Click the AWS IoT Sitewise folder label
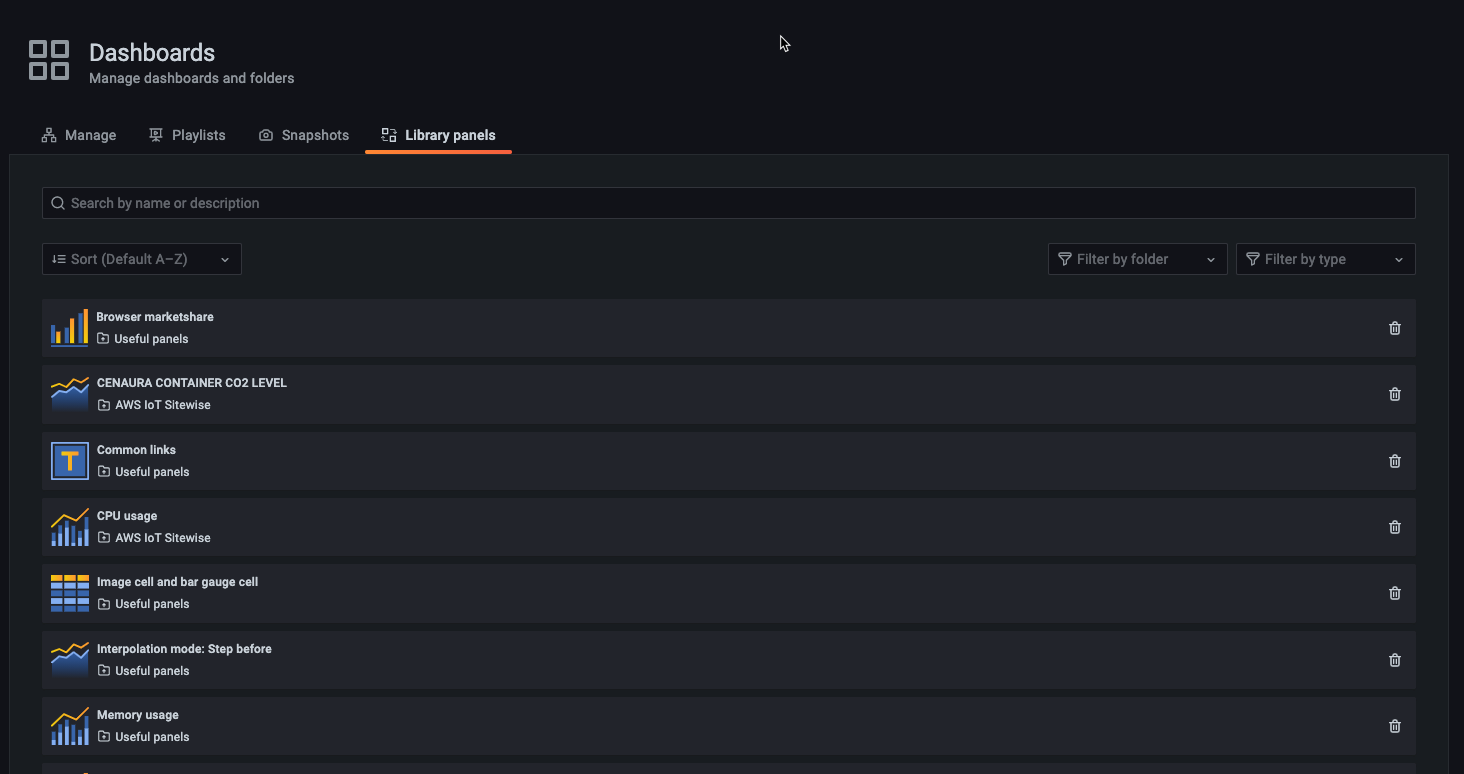1464x774 pixels. [162, 404]
